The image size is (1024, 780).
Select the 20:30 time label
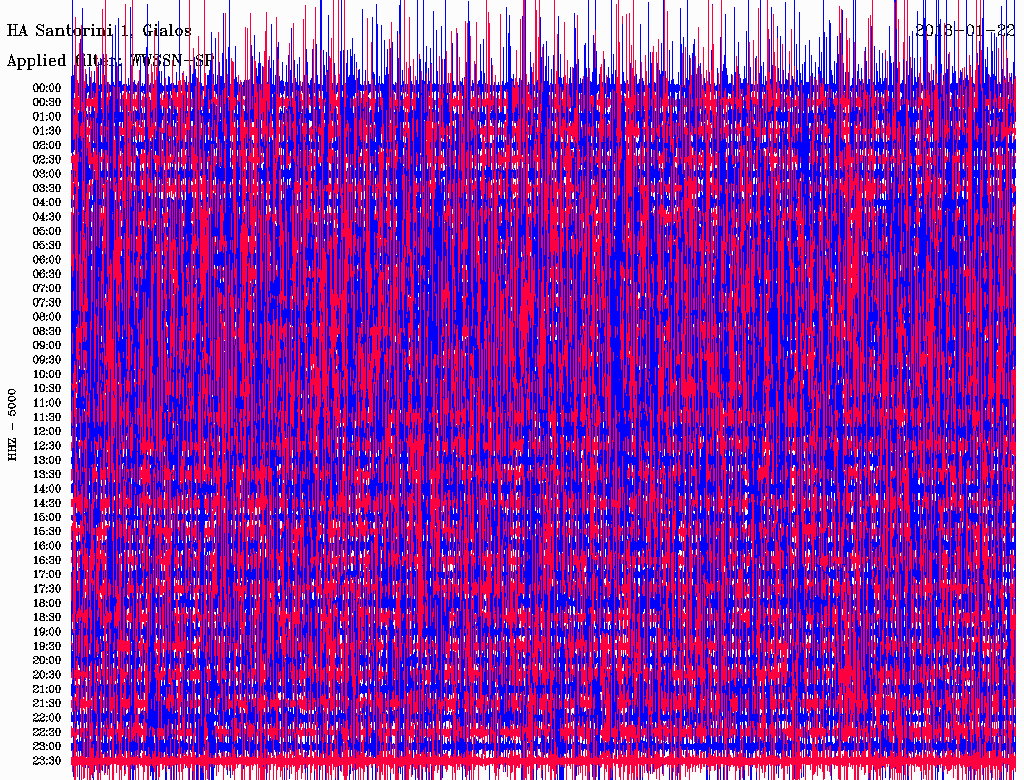(x=47, y=675)
